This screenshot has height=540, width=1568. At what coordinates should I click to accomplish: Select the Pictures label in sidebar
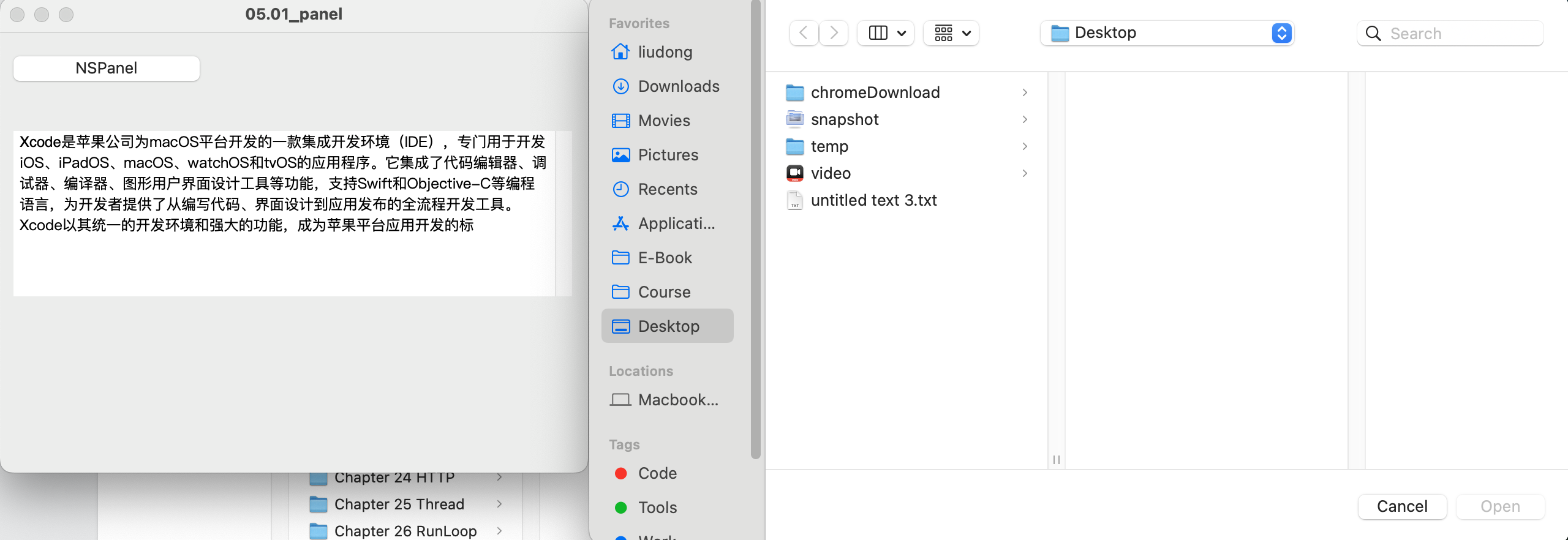click(x=668, y=155)
